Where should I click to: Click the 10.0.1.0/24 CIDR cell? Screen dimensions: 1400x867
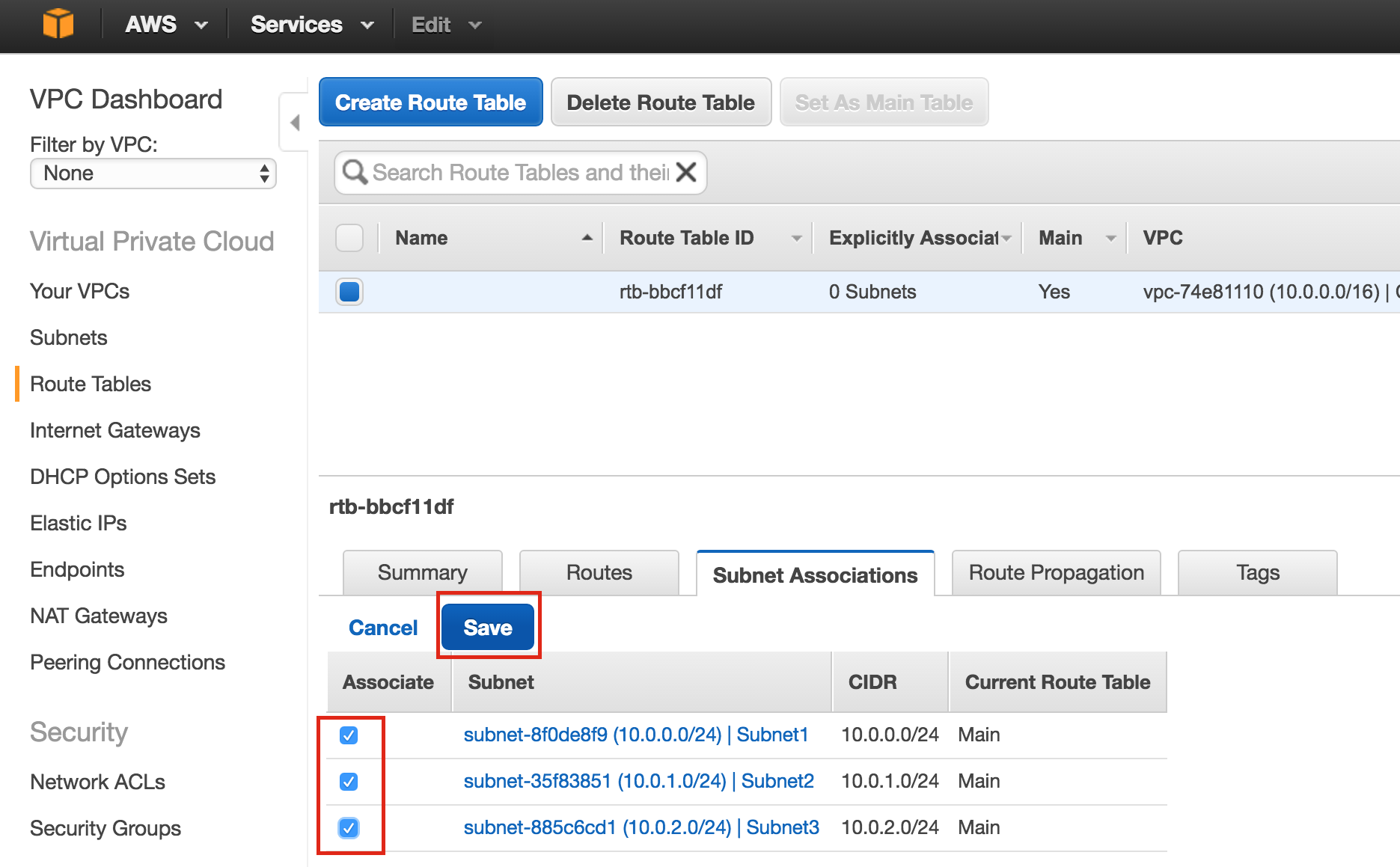coord(890,782)
